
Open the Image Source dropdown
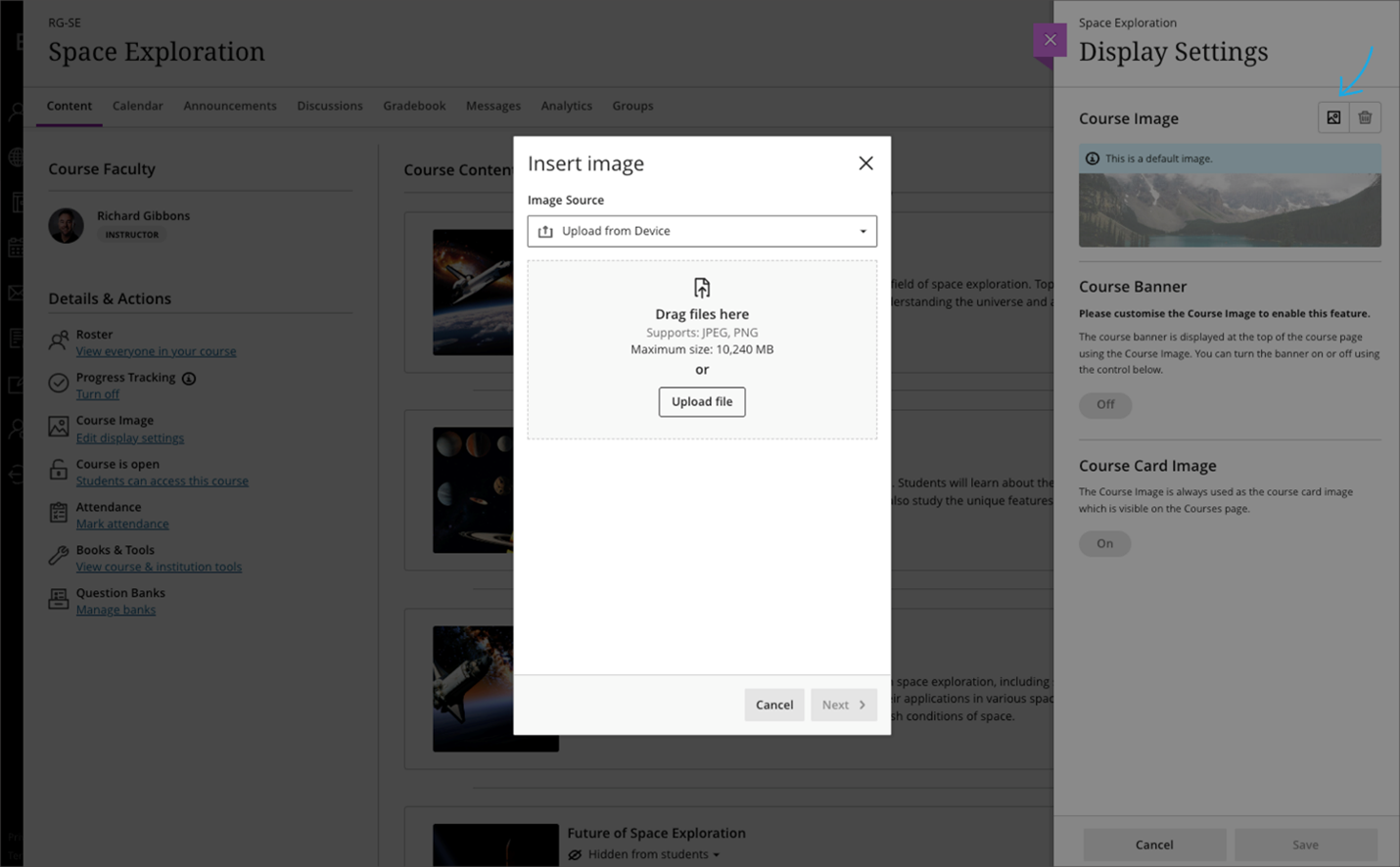pyautogui.click(x=702, y=232)
